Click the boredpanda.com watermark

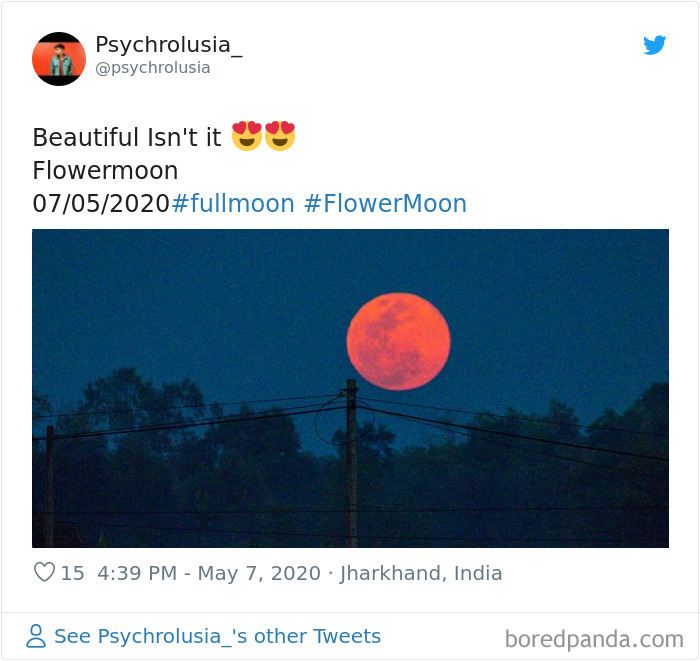click(594, 640)
